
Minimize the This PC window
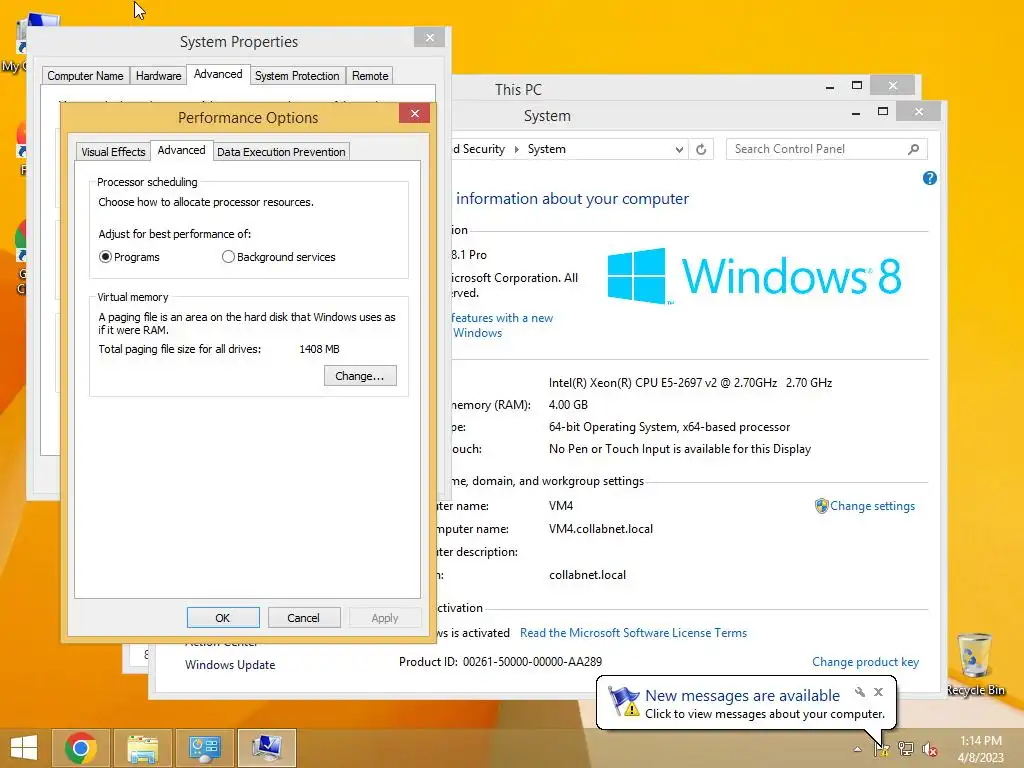tap(829, 87)
